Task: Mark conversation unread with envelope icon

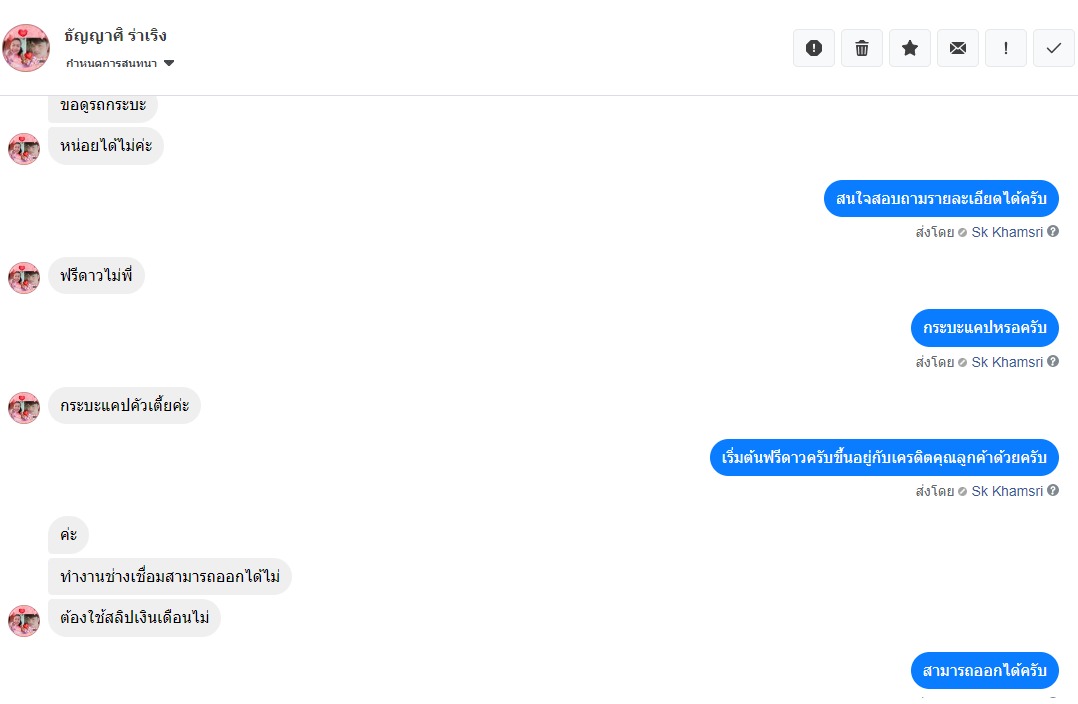Action: click(958, 48)
